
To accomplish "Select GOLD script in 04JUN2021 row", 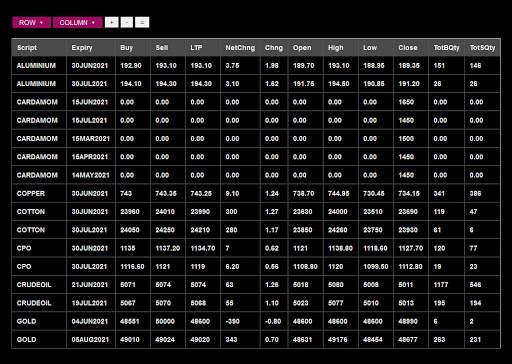I will click(x=26, y=321).
